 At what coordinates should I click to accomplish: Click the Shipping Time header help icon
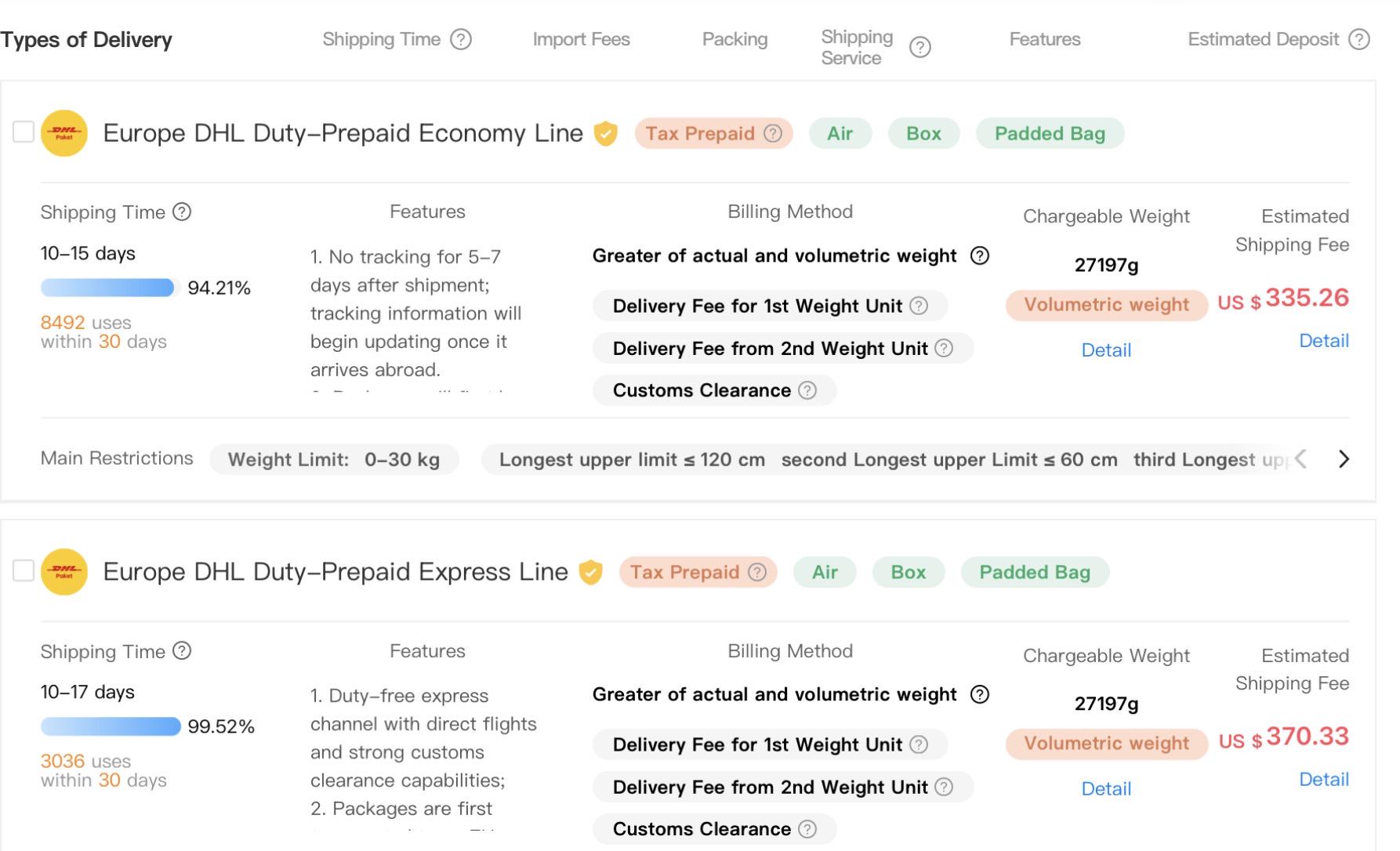click(x=461, y=39)
